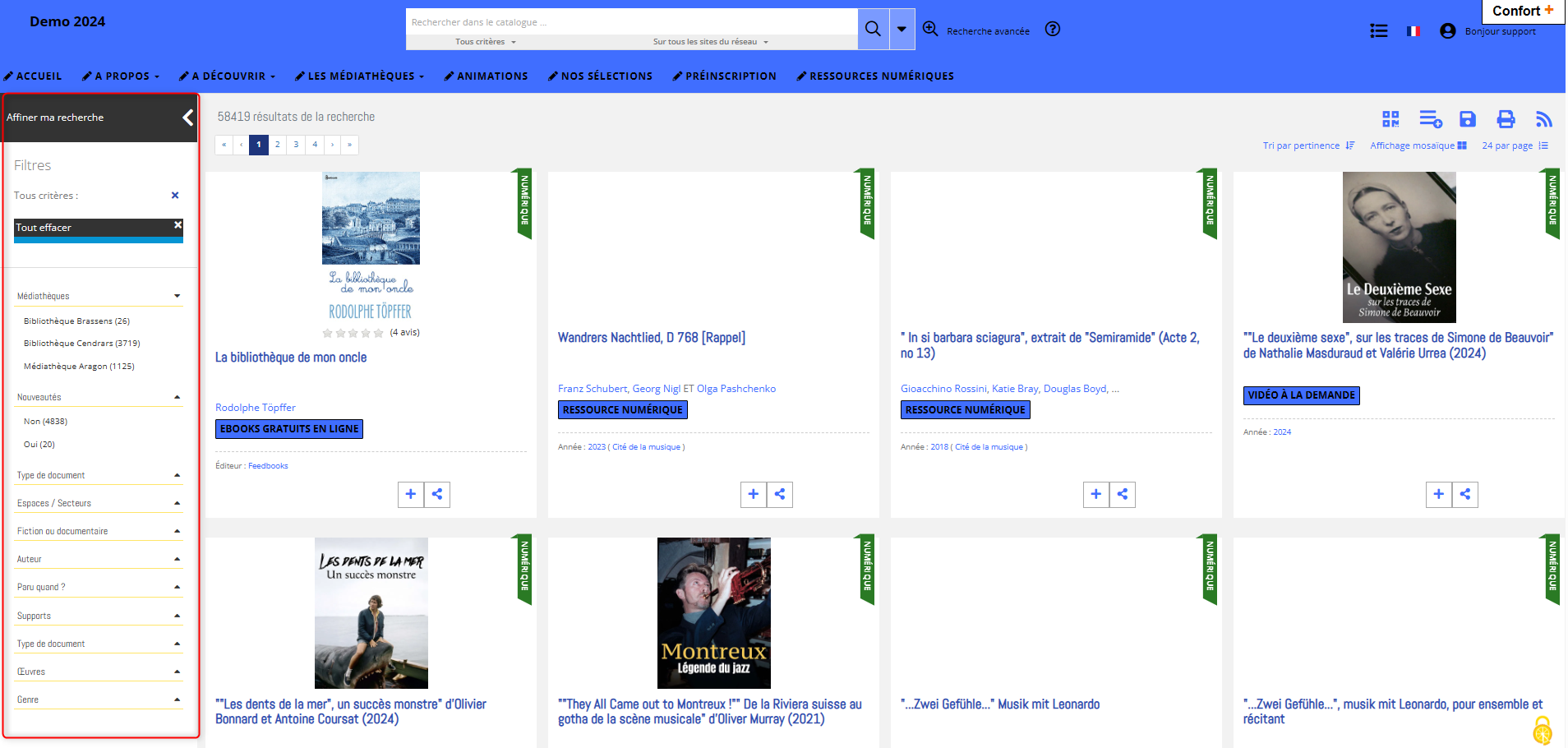1568x748 pixels.
Task: Clear filters with the Tout effacer X
Action: [178, 225]
